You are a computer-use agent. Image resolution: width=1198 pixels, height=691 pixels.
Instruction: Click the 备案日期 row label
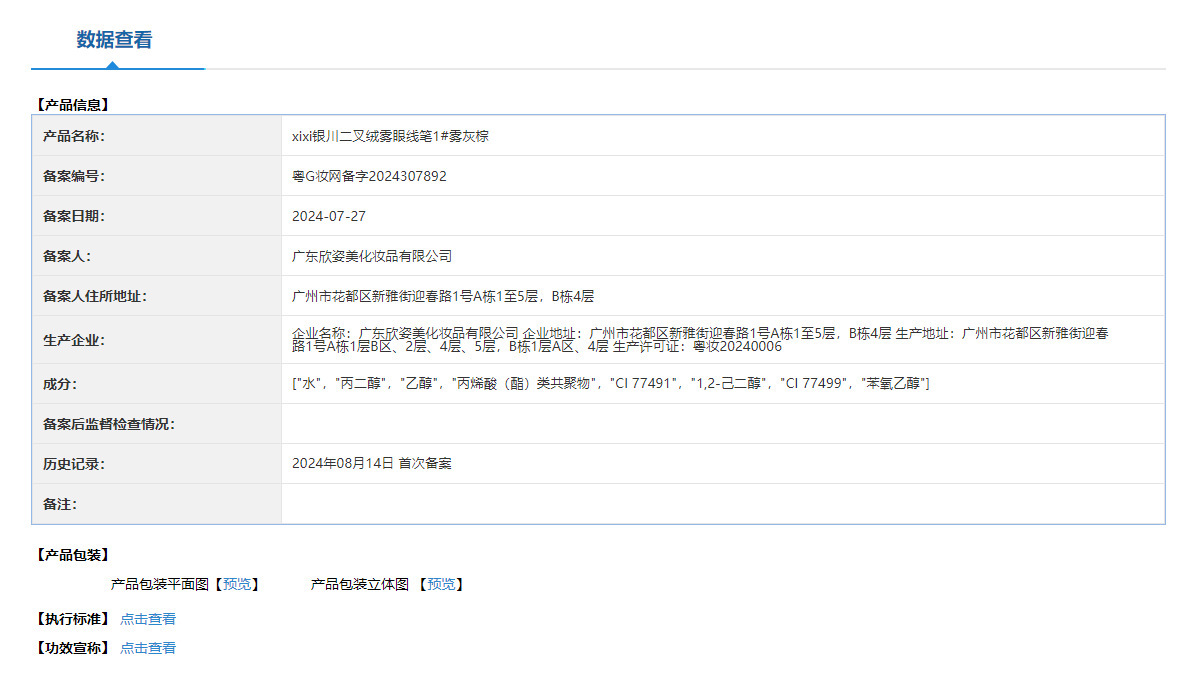pos(73,216)
